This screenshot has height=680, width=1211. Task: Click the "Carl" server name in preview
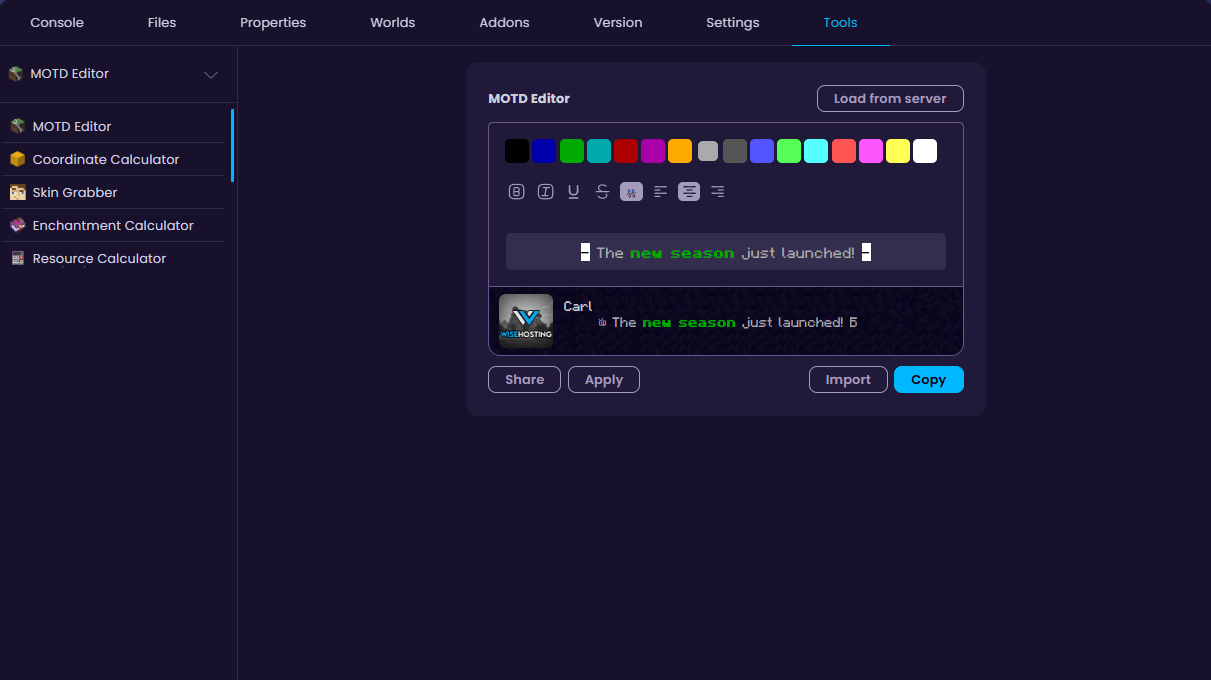pyautogui.click(x=578, y=306)
